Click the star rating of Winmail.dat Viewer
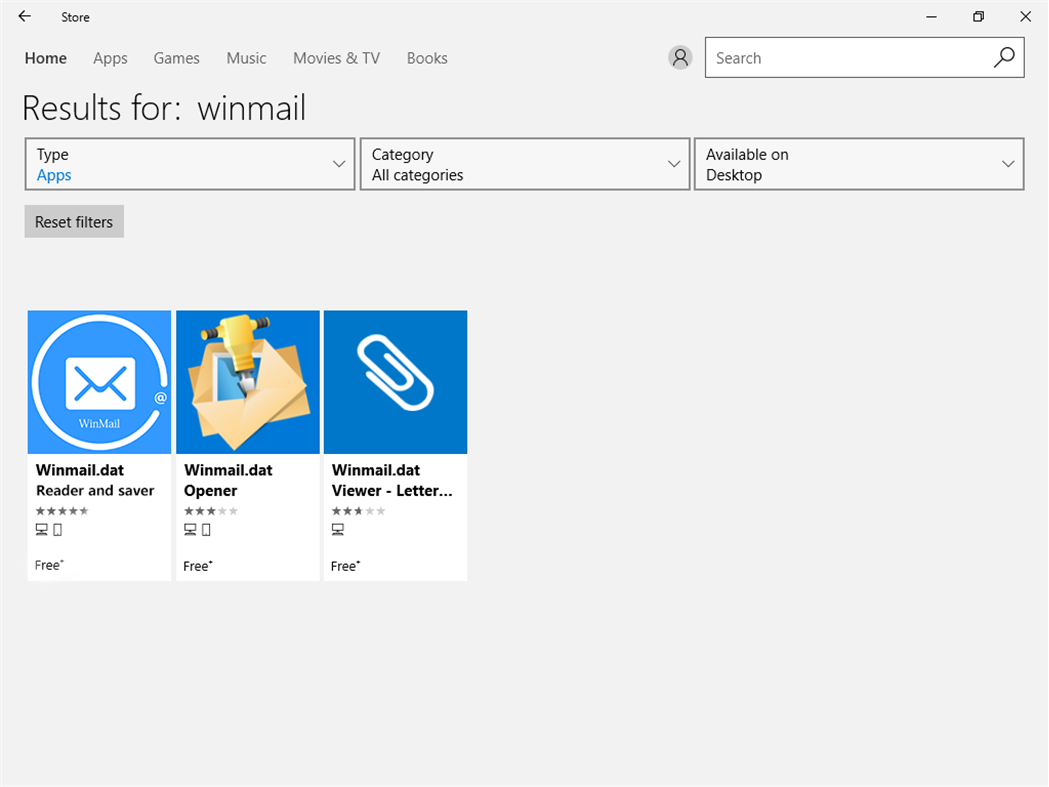This screenshot has width=1049, height=787. tap(358, 510)
